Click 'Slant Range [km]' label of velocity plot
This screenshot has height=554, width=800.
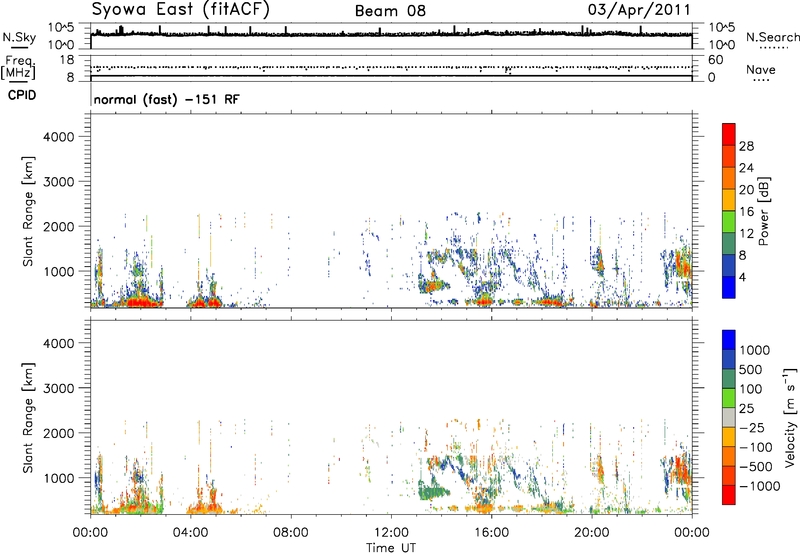click(x=29, y=418)
